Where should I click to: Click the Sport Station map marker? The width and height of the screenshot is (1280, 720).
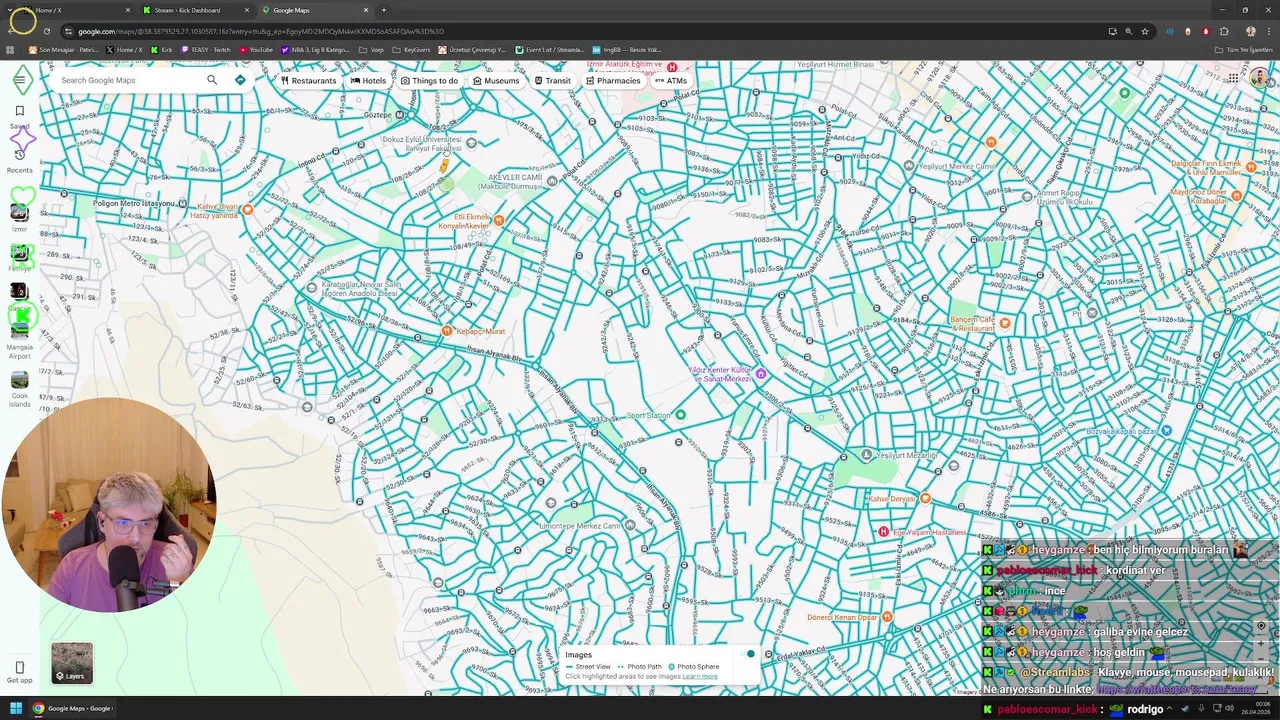pos(680,415)
